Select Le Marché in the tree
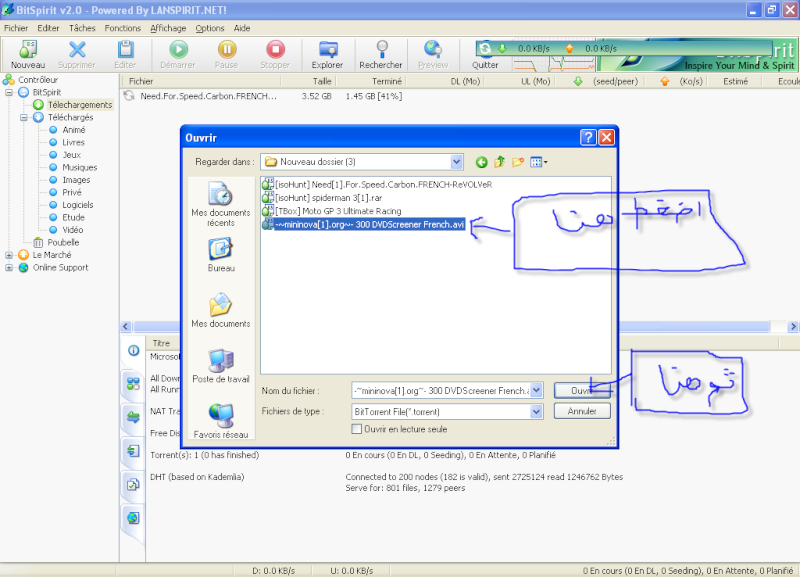This screenshot has height=577, width=800. [x=52, y=255]
